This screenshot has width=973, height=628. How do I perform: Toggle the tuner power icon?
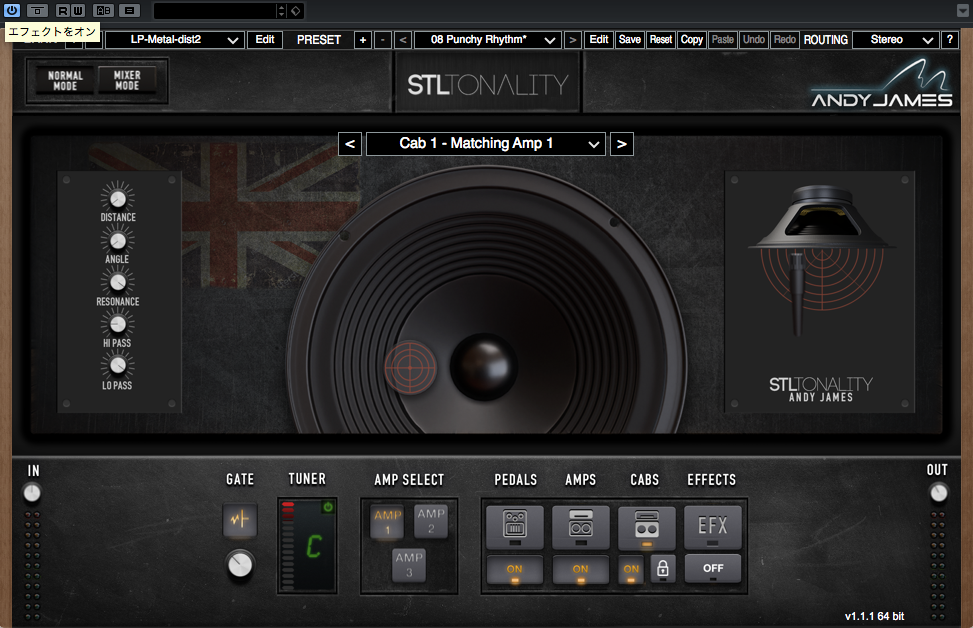click(x=328, y=507)
